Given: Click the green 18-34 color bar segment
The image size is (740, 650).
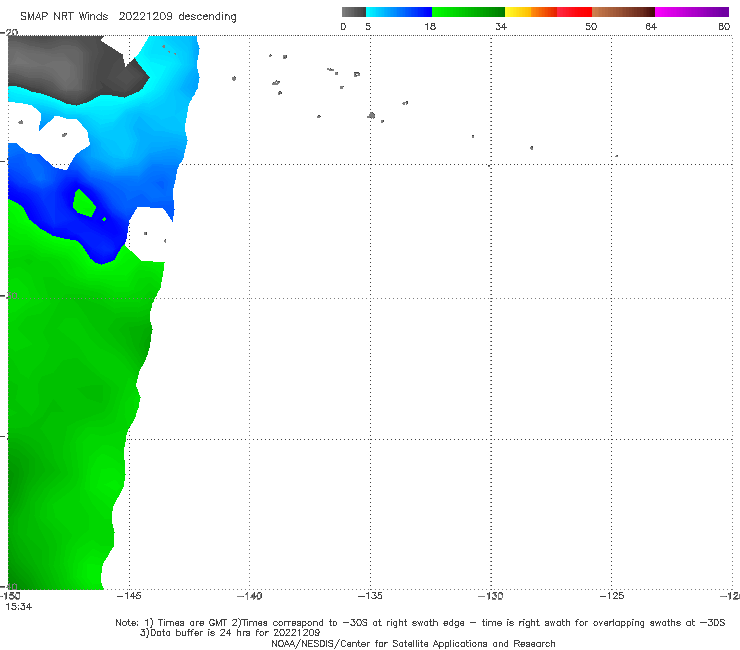Looking at the screenshot, I should [x=468, y=12].
